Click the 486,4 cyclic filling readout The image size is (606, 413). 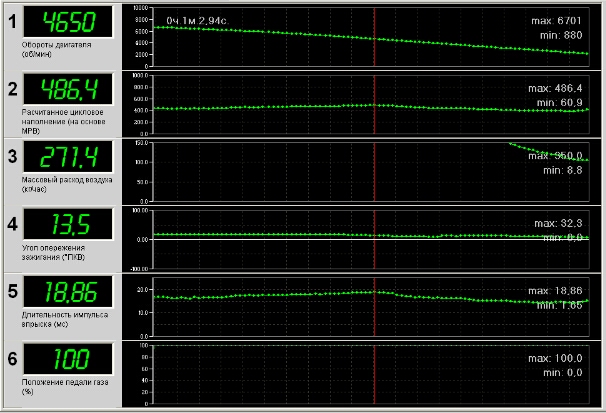pos(68,89)
